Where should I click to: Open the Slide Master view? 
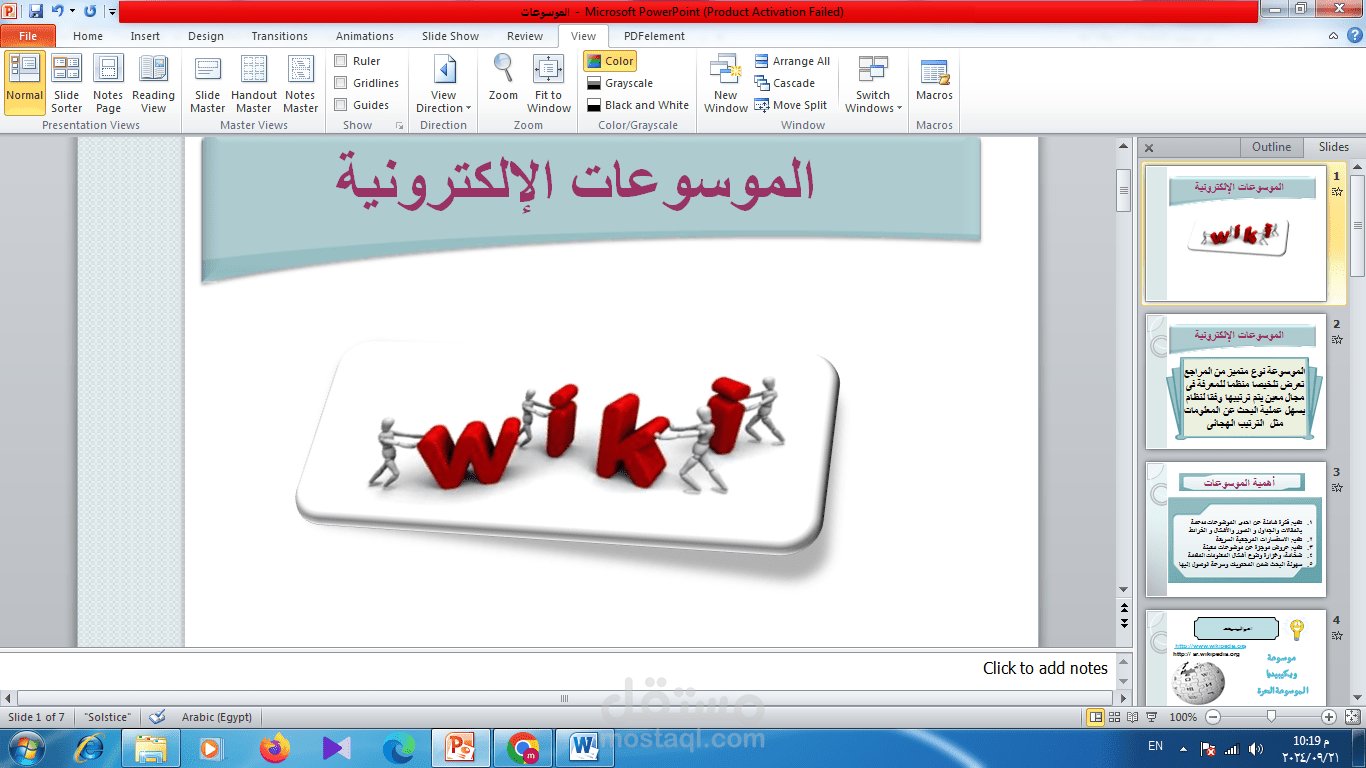[x=208, y=83]
